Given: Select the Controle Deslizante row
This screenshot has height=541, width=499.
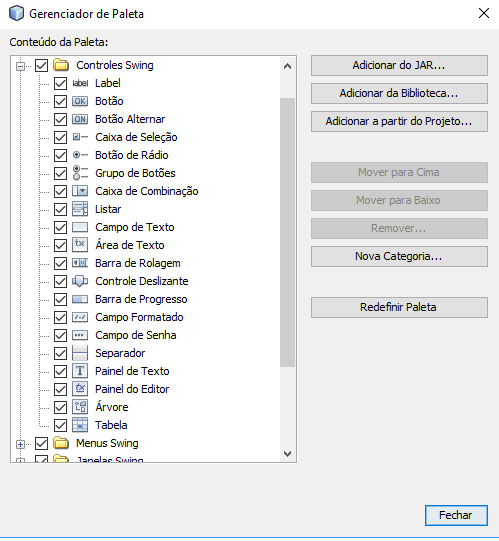Looking at the screenshot, I should (x=141, y=281).
